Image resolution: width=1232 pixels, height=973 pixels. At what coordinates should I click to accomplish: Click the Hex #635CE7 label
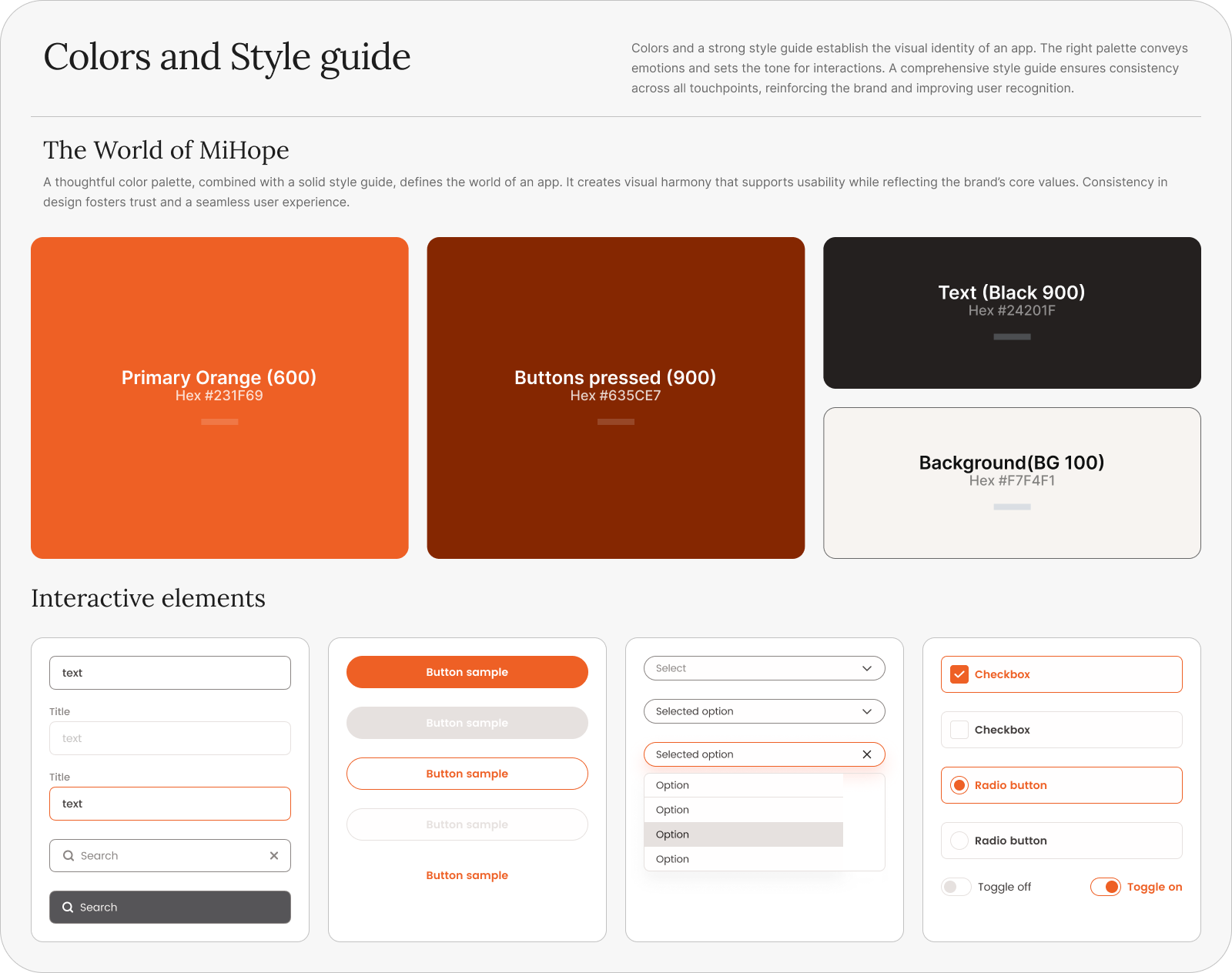(x=616, y=396)
